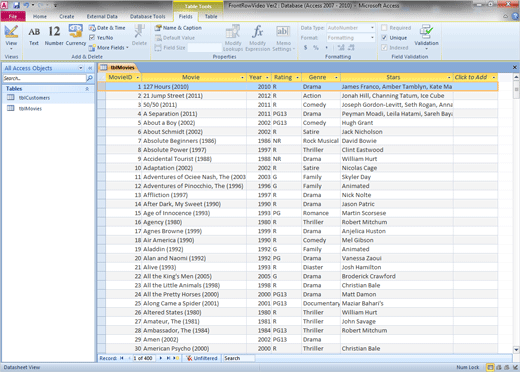Switch to Datasheet View icon in status bar

pyautogui.click(x=490, y=367)
